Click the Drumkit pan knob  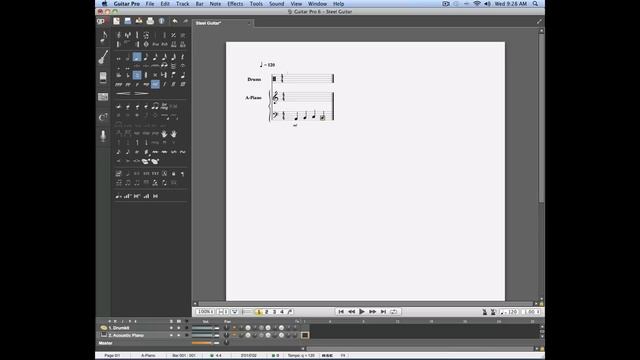(x=227, y=328)
